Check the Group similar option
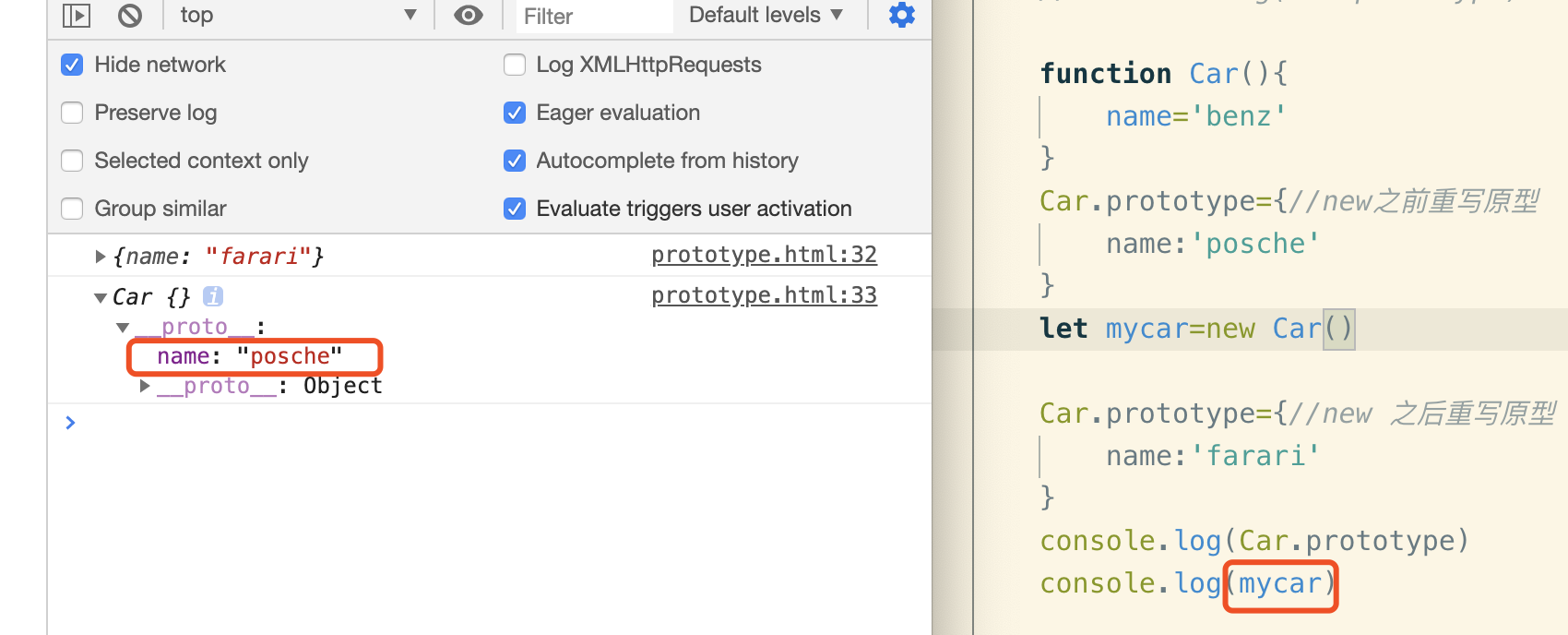This screenshot has width=1568, height=635. pos(72,209)
